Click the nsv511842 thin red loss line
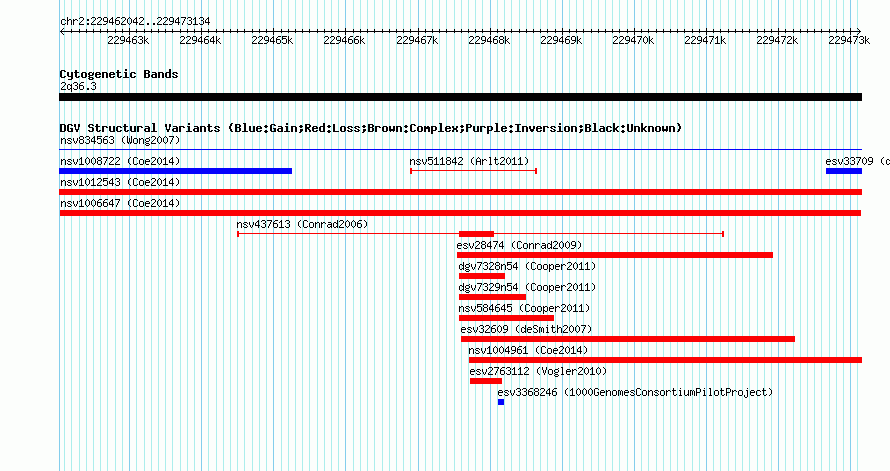The image size is (890, 471). pos(473,171)
